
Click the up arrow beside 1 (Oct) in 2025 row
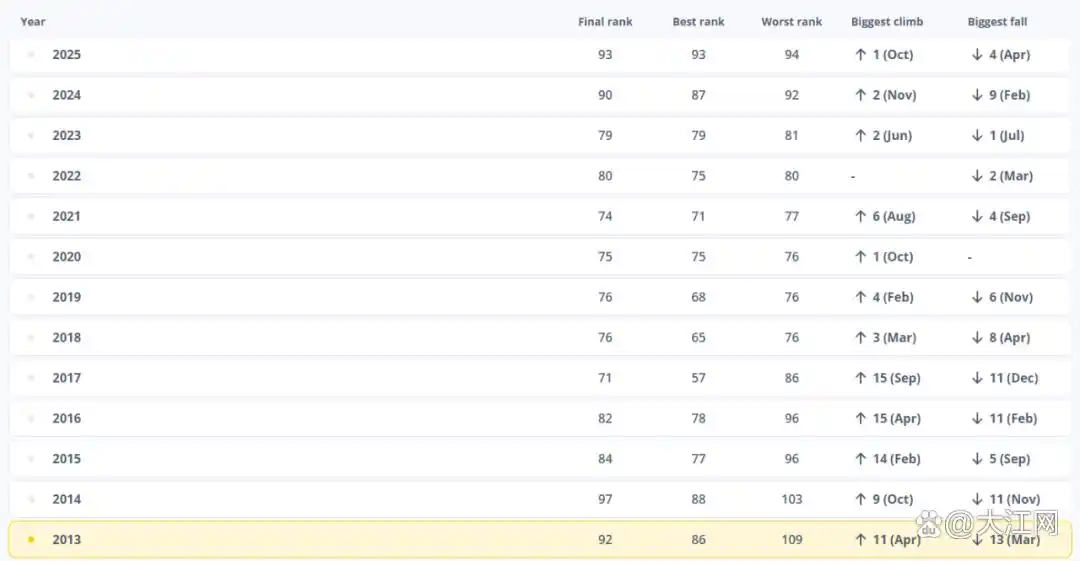(860, 55)
